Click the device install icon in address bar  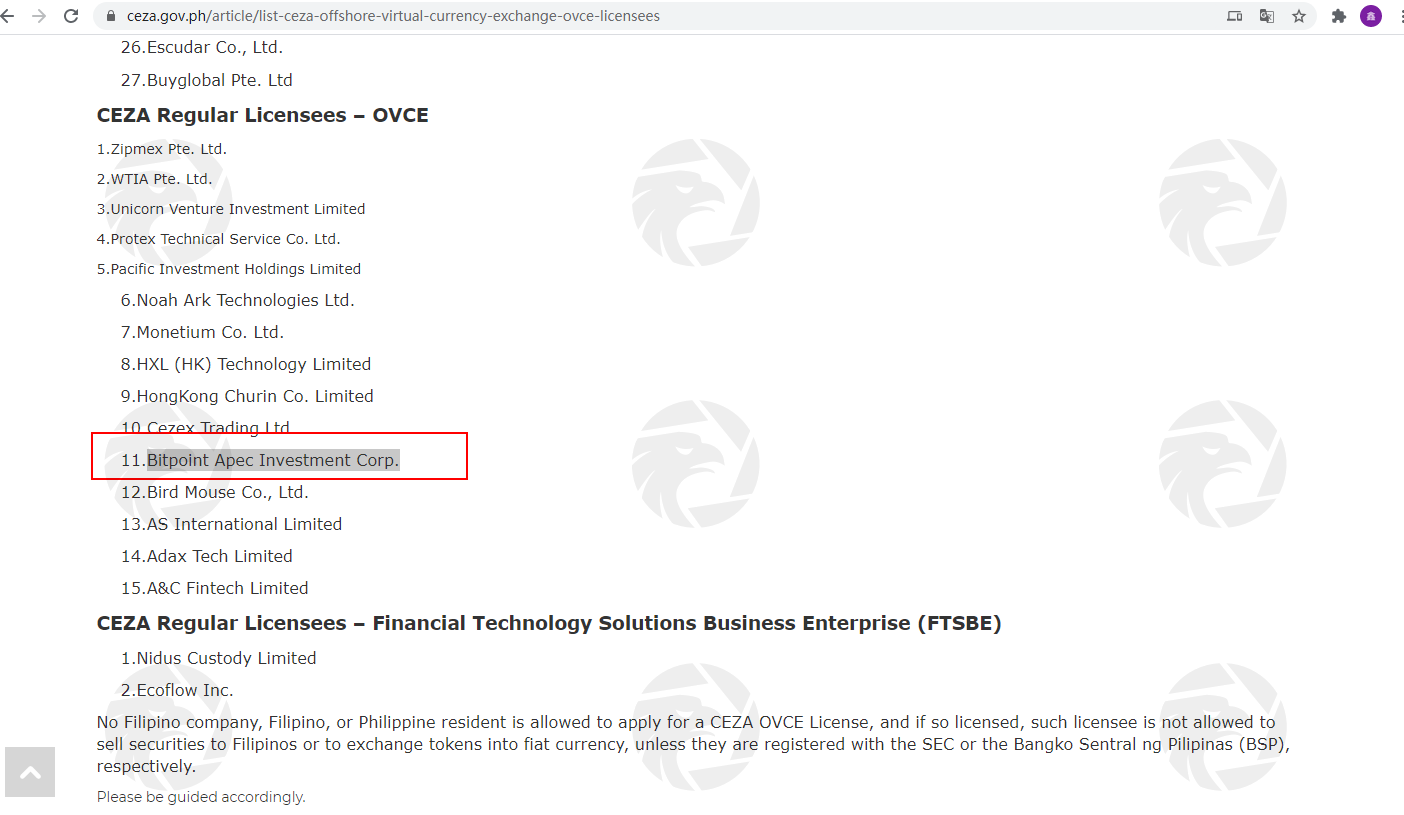pos(1235,16)
